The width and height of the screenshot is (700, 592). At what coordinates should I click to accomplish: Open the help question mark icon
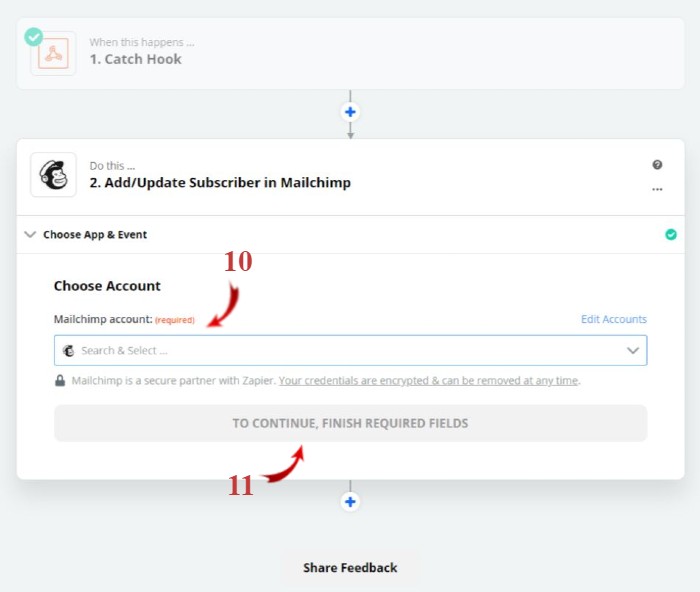[657, 165]
